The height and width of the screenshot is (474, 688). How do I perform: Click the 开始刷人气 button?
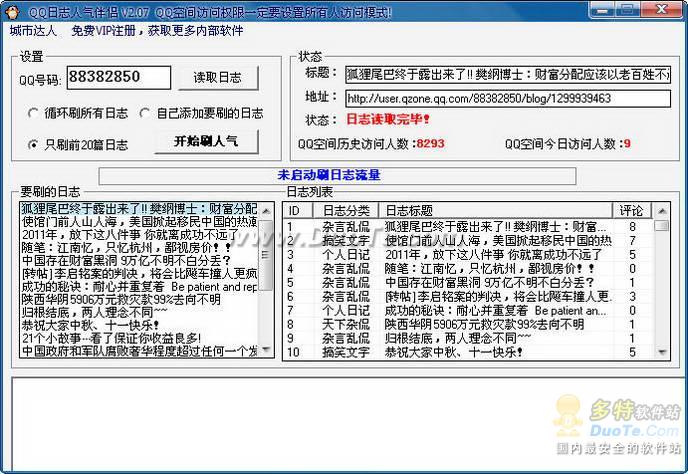point(206,141)
